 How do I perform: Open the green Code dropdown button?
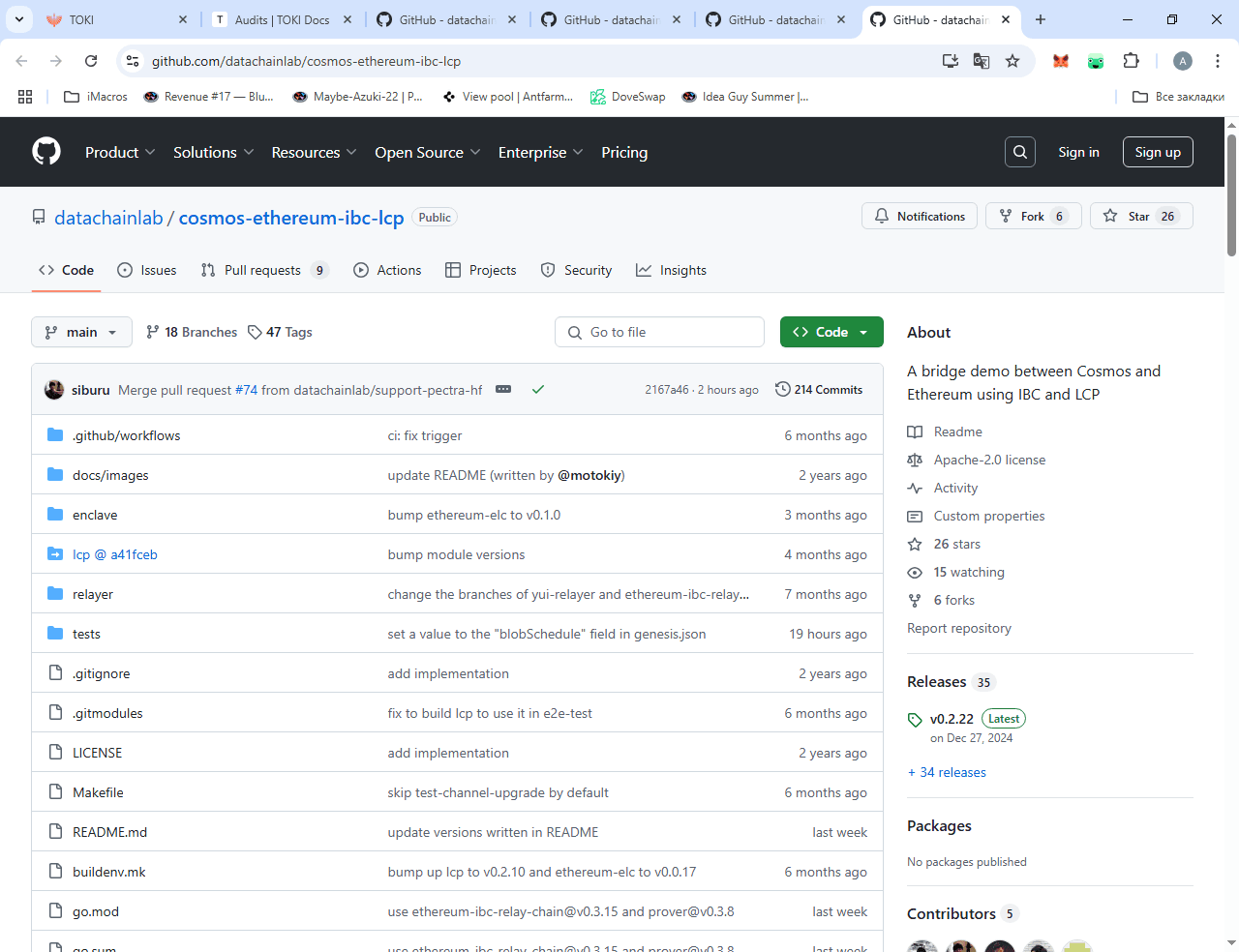831,332
